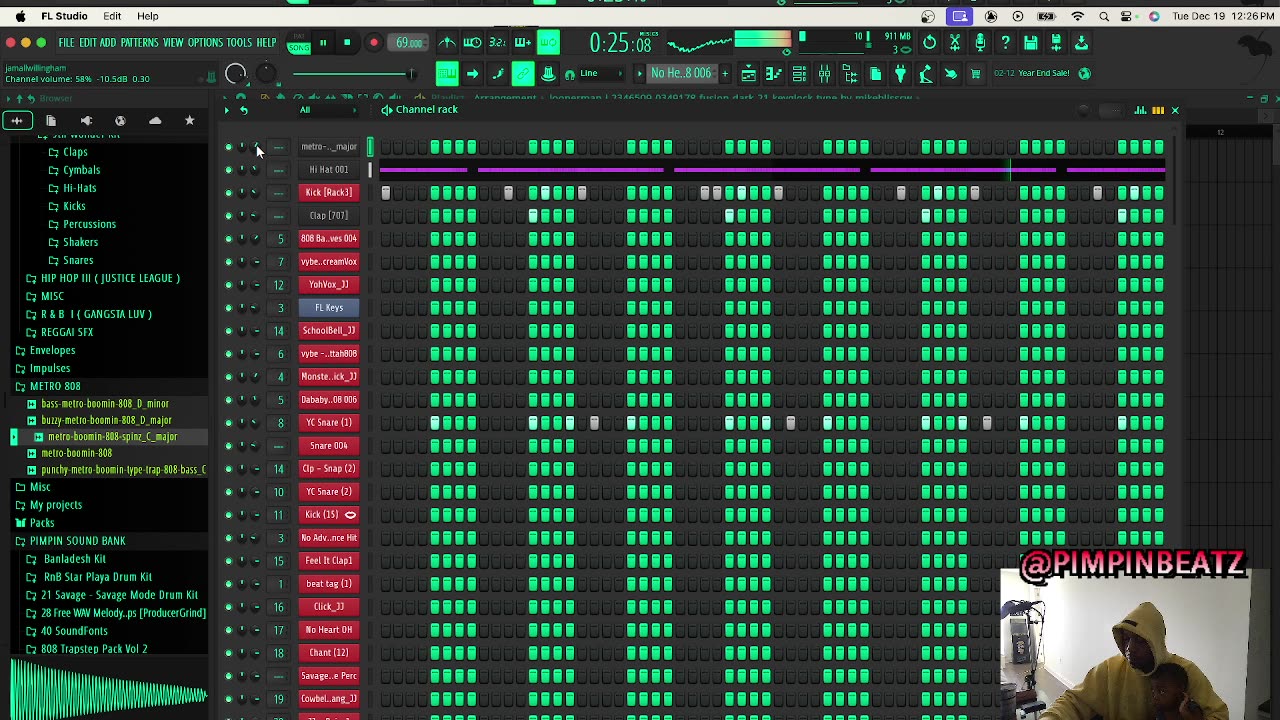Toggle typing keyboard to piano icon
This screenshot has width=1280, height=720.
pyautogui.click(x=447, y=73)
